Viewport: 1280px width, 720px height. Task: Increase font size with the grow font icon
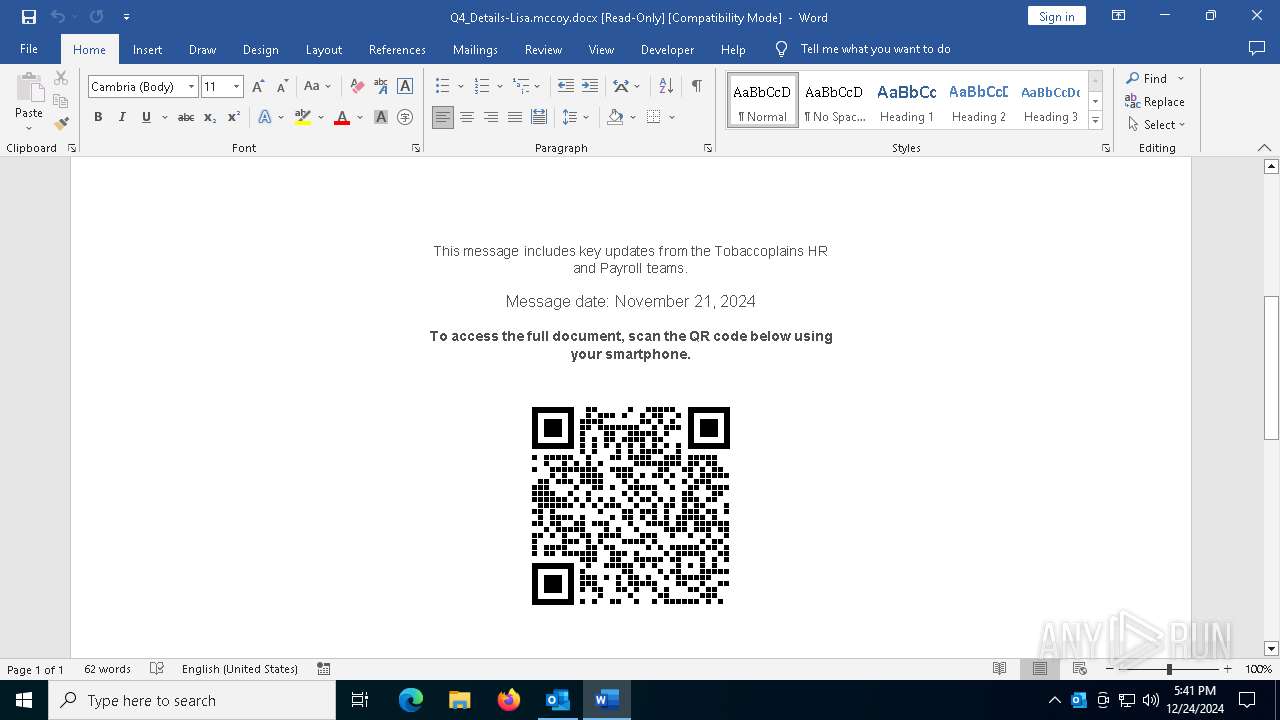tap(259, 87)
